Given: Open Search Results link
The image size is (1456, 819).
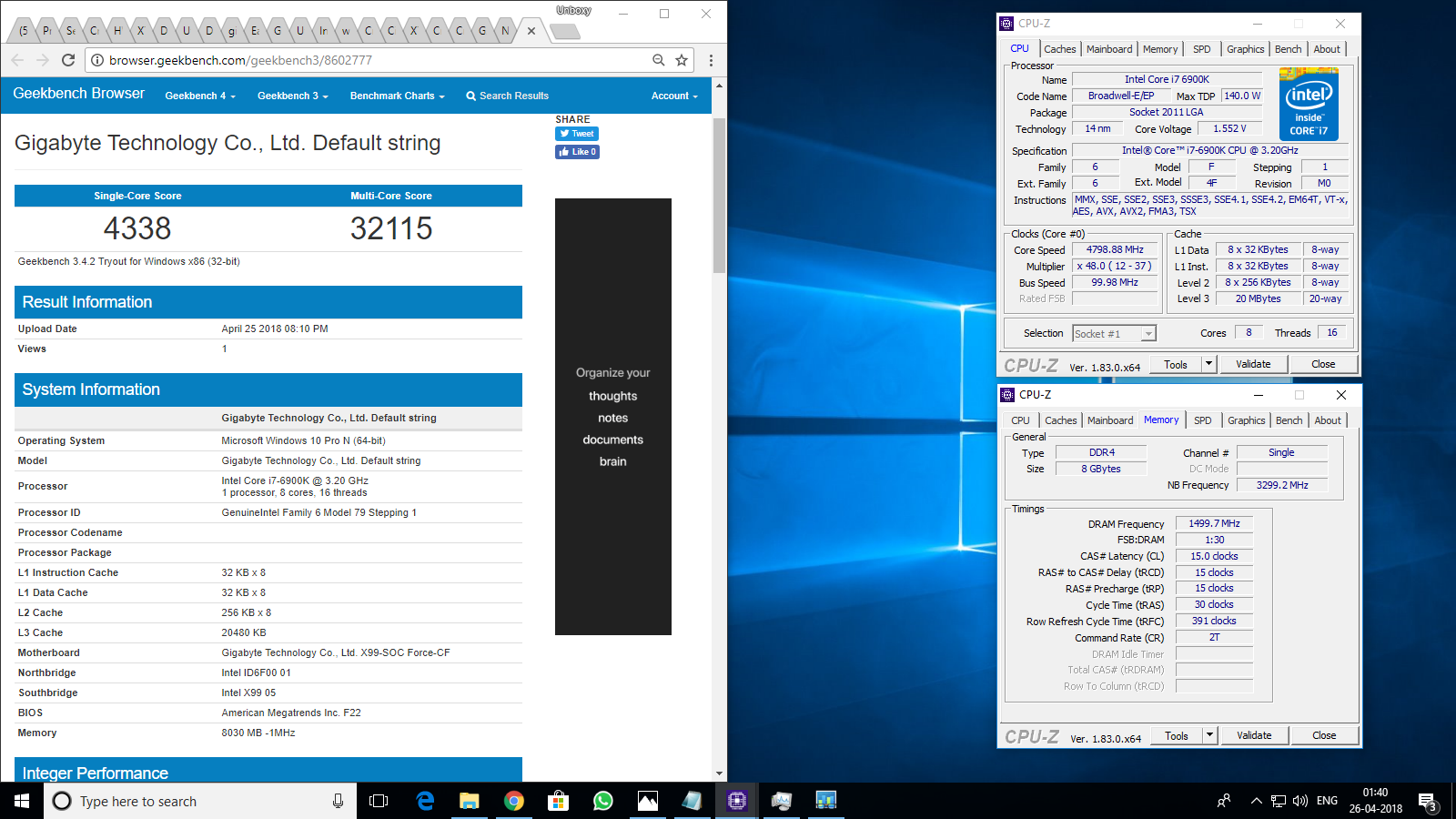Looking at the screenshot, I should tap(507, 96).
